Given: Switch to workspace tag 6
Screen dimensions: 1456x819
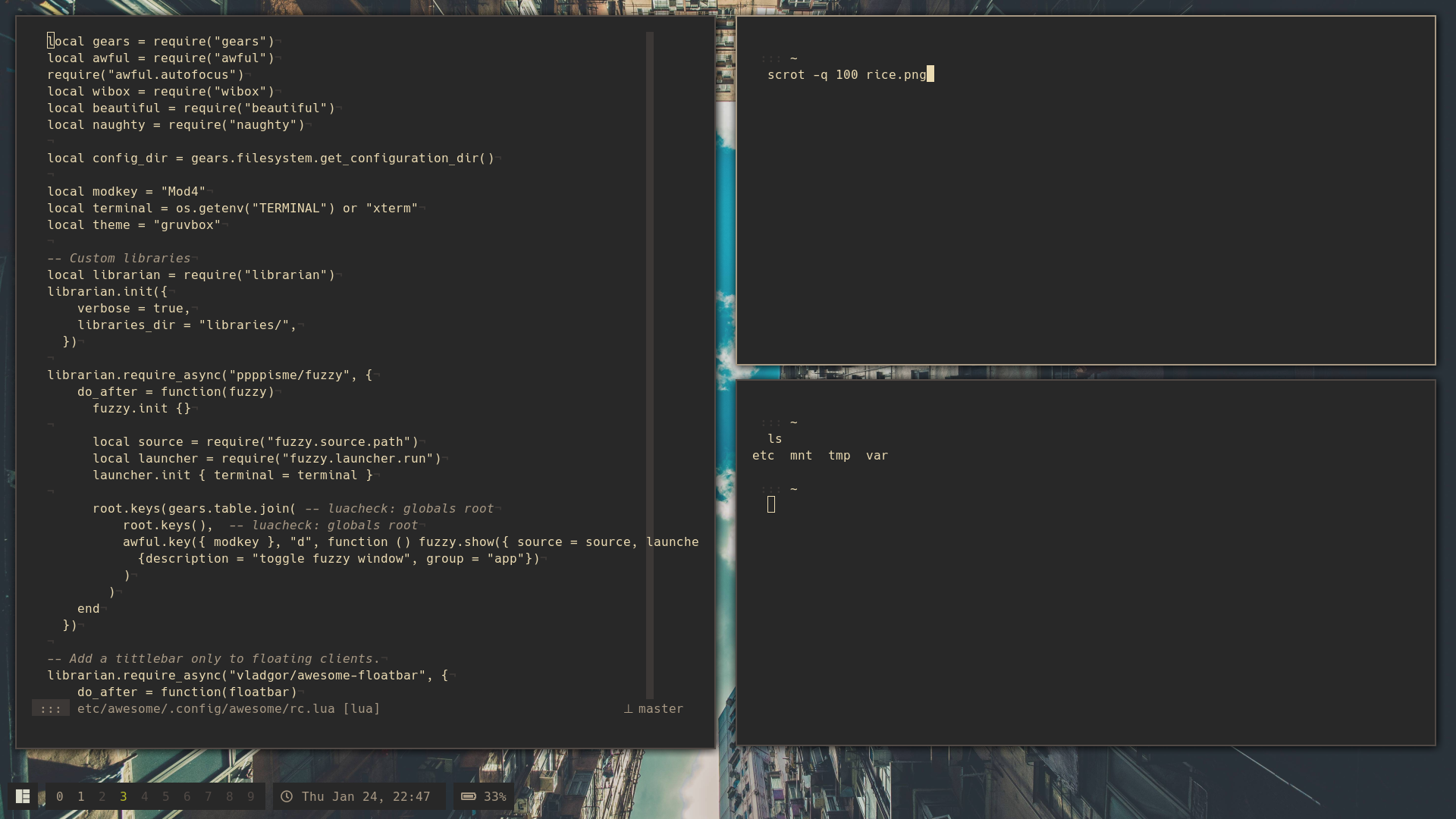Looking at the screenshot, I should (187, 796).
